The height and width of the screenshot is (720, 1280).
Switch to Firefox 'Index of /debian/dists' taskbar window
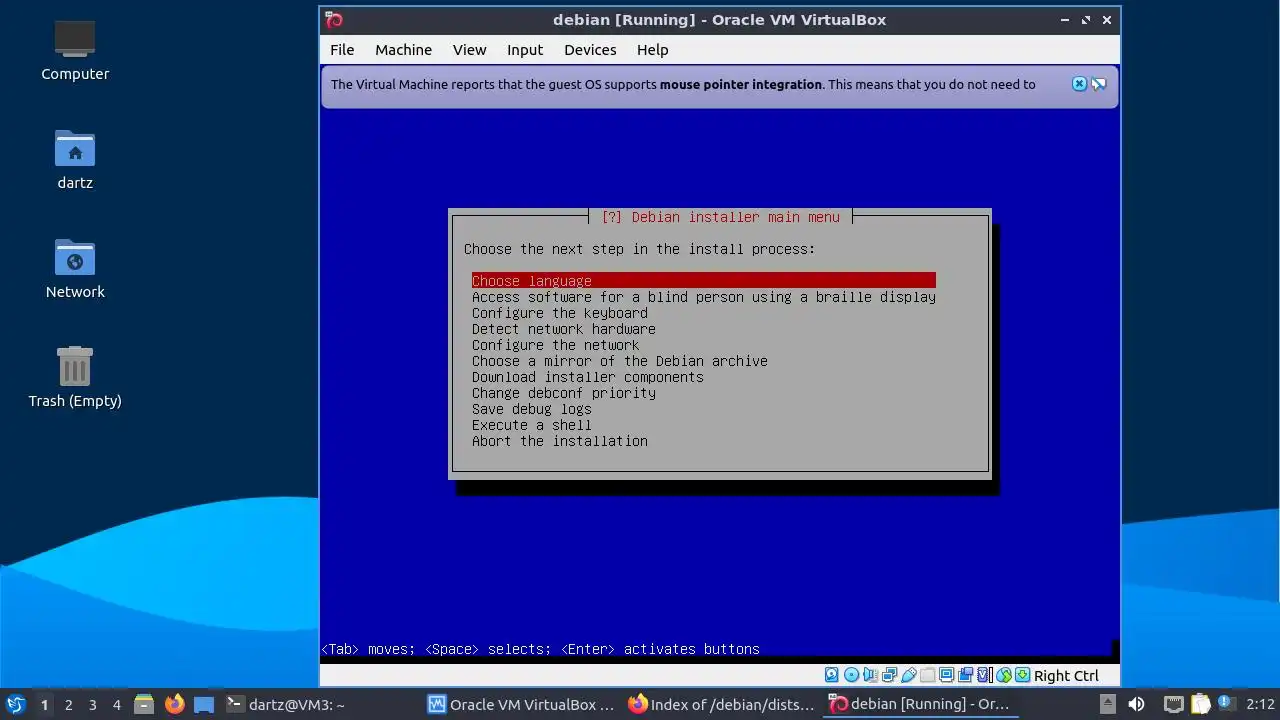(722, 705)
